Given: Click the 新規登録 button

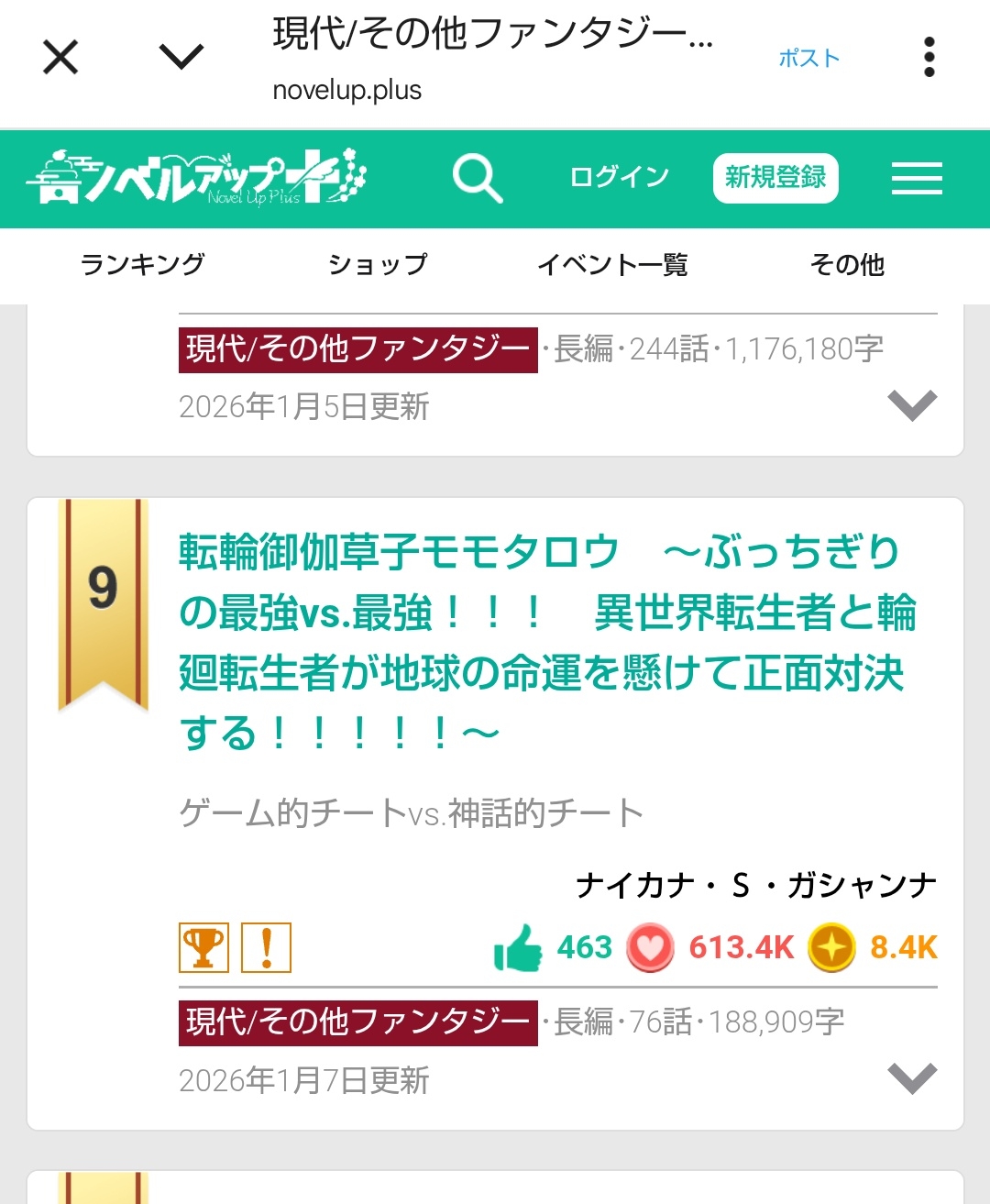Looking at the screenshot, I should tap(775, 178).
